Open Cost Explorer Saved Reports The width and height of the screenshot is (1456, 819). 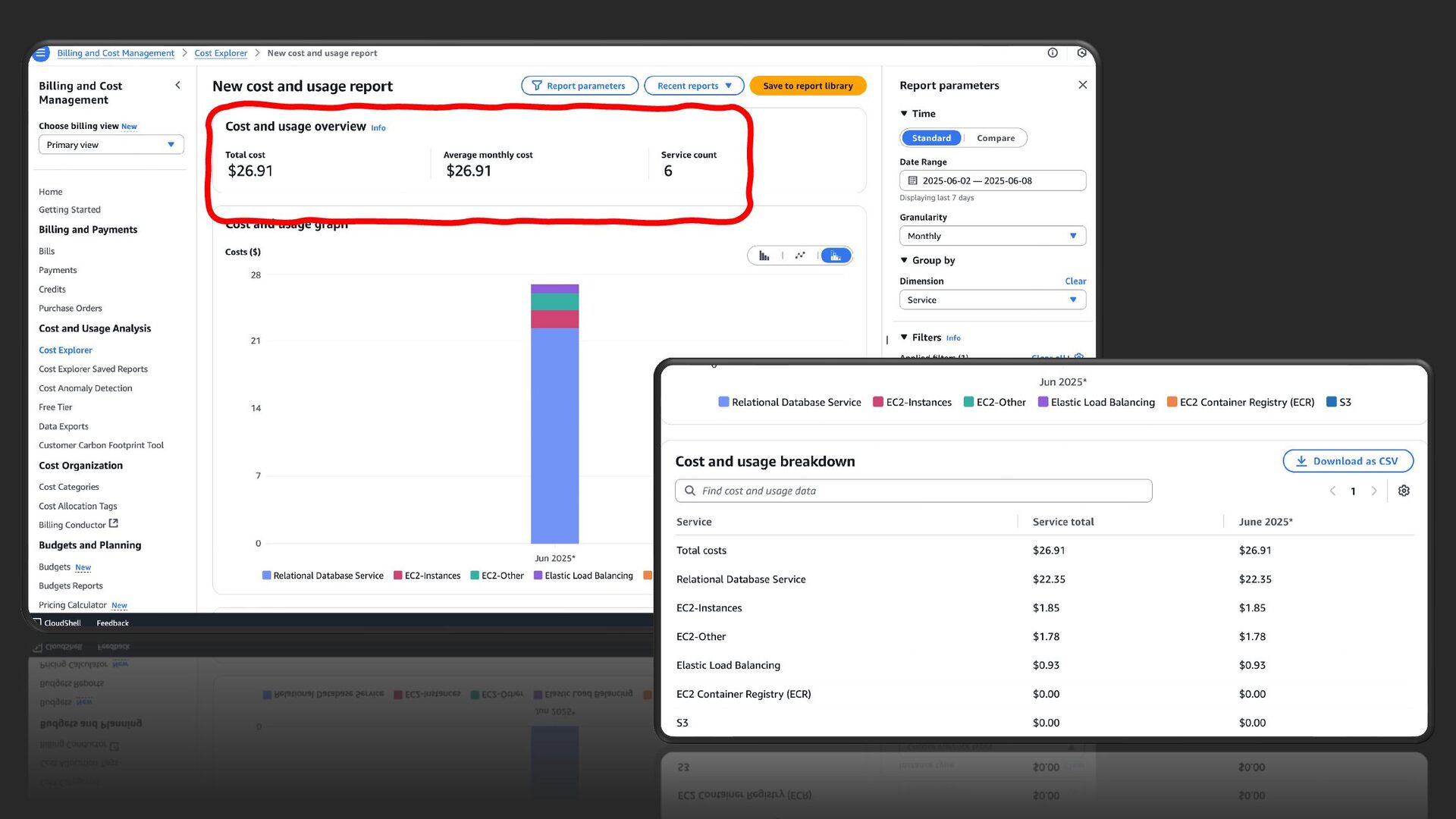pyautogui.click(x=93, y=369)
